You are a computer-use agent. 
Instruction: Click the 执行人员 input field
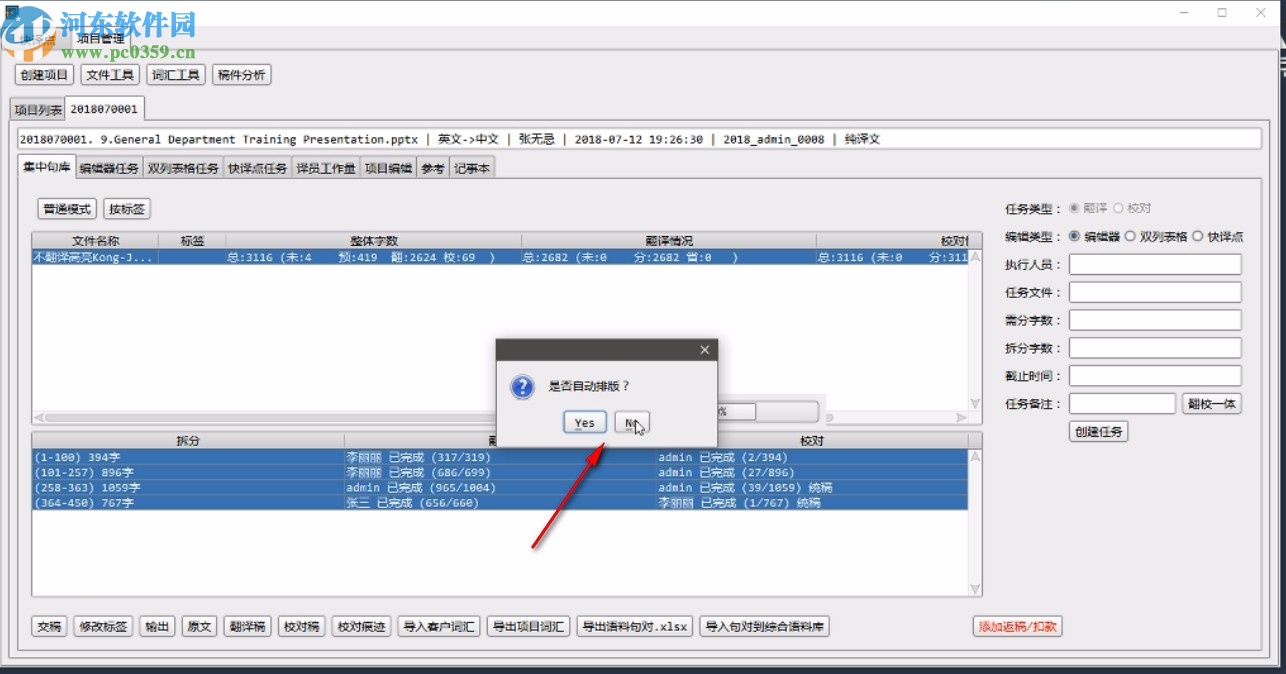tap(1155, 264)
